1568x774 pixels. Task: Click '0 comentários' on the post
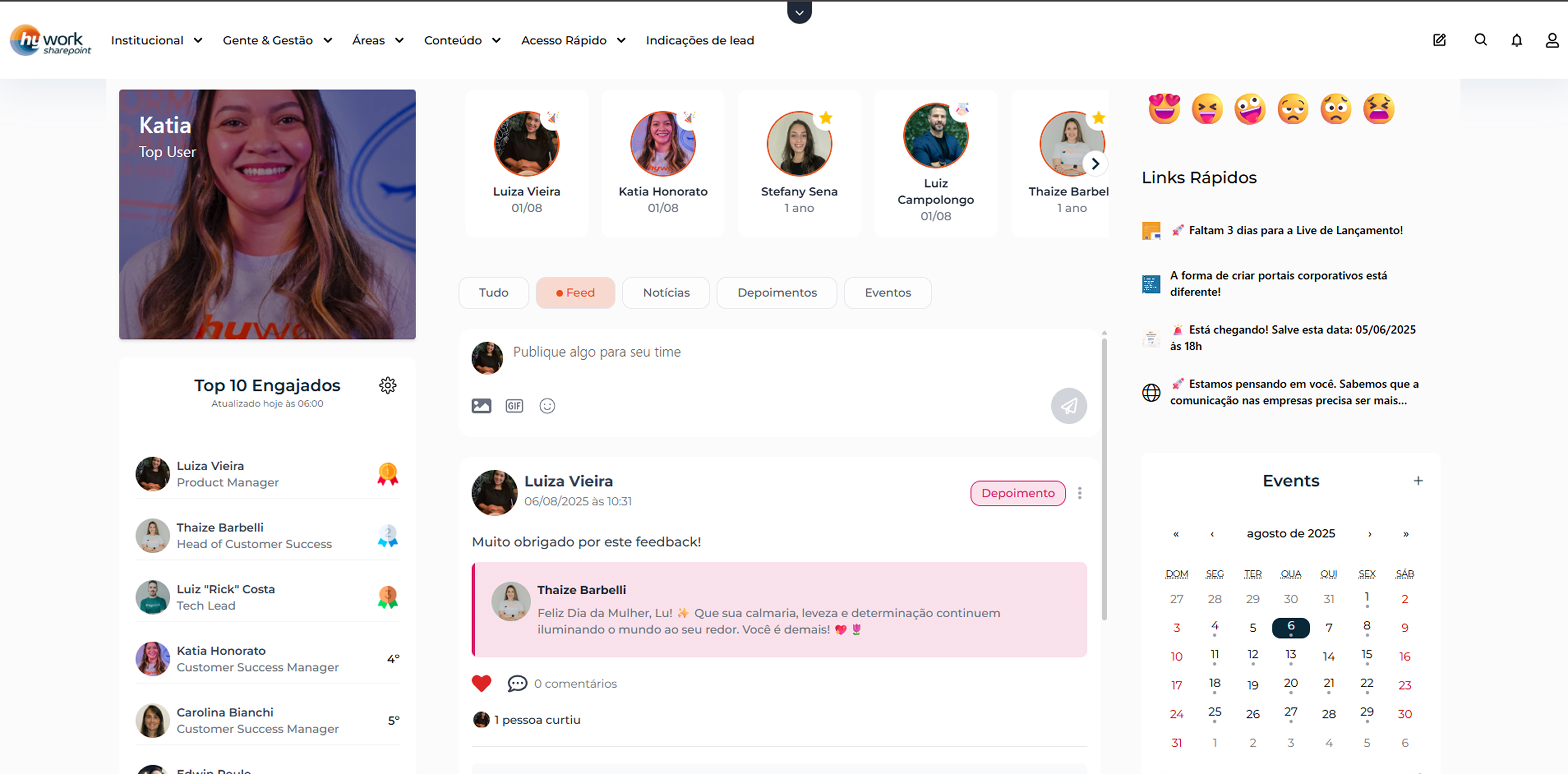[575, 684]
